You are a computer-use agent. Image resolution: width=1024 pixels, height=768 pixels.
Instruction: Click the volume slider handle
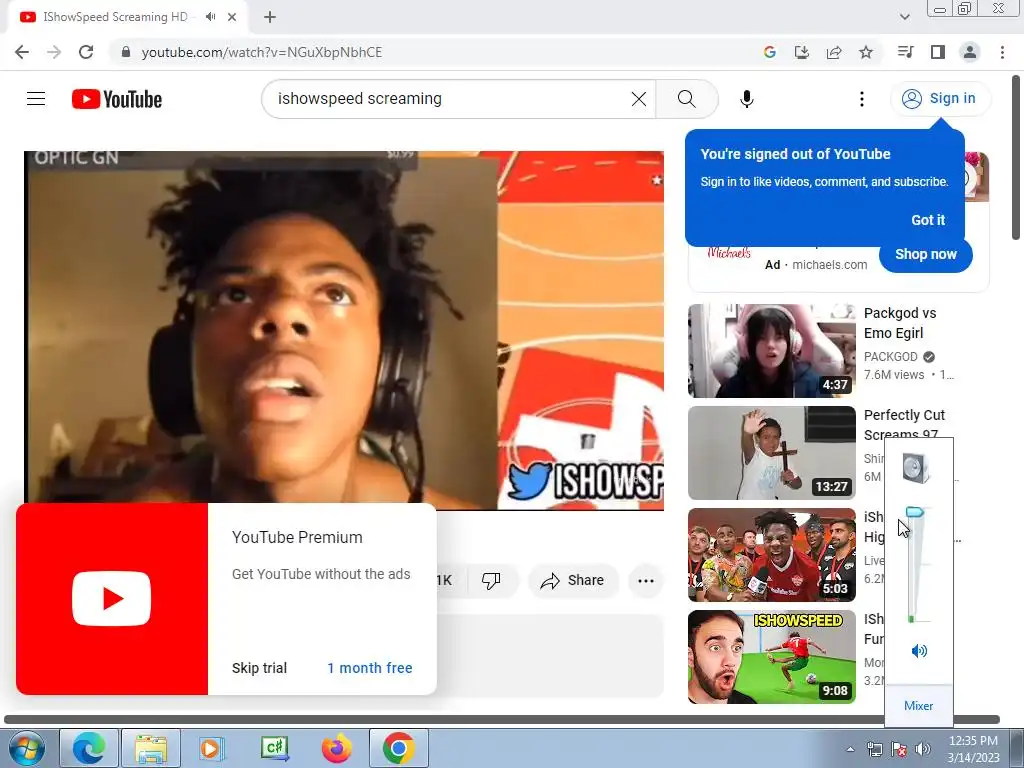(914, 513)
